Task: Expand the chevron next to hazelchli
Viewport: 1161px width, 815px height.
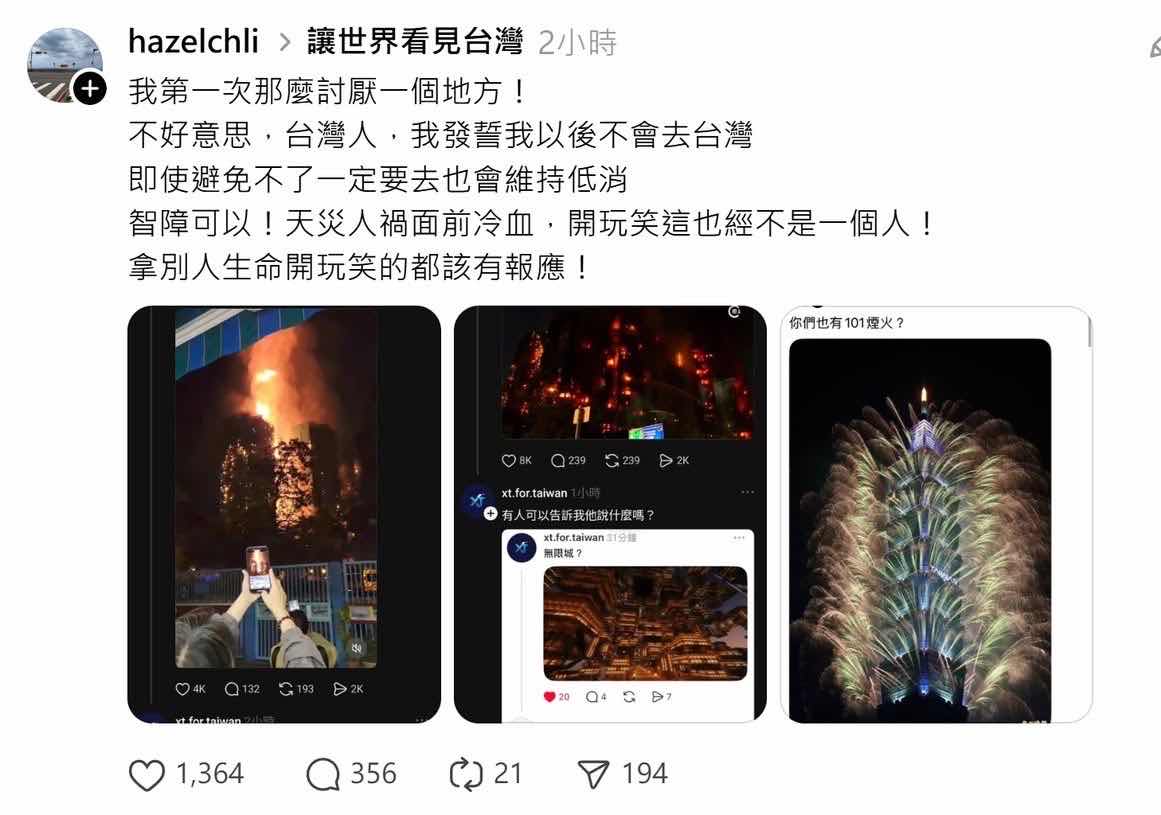Action: click(x=284, y=43)
